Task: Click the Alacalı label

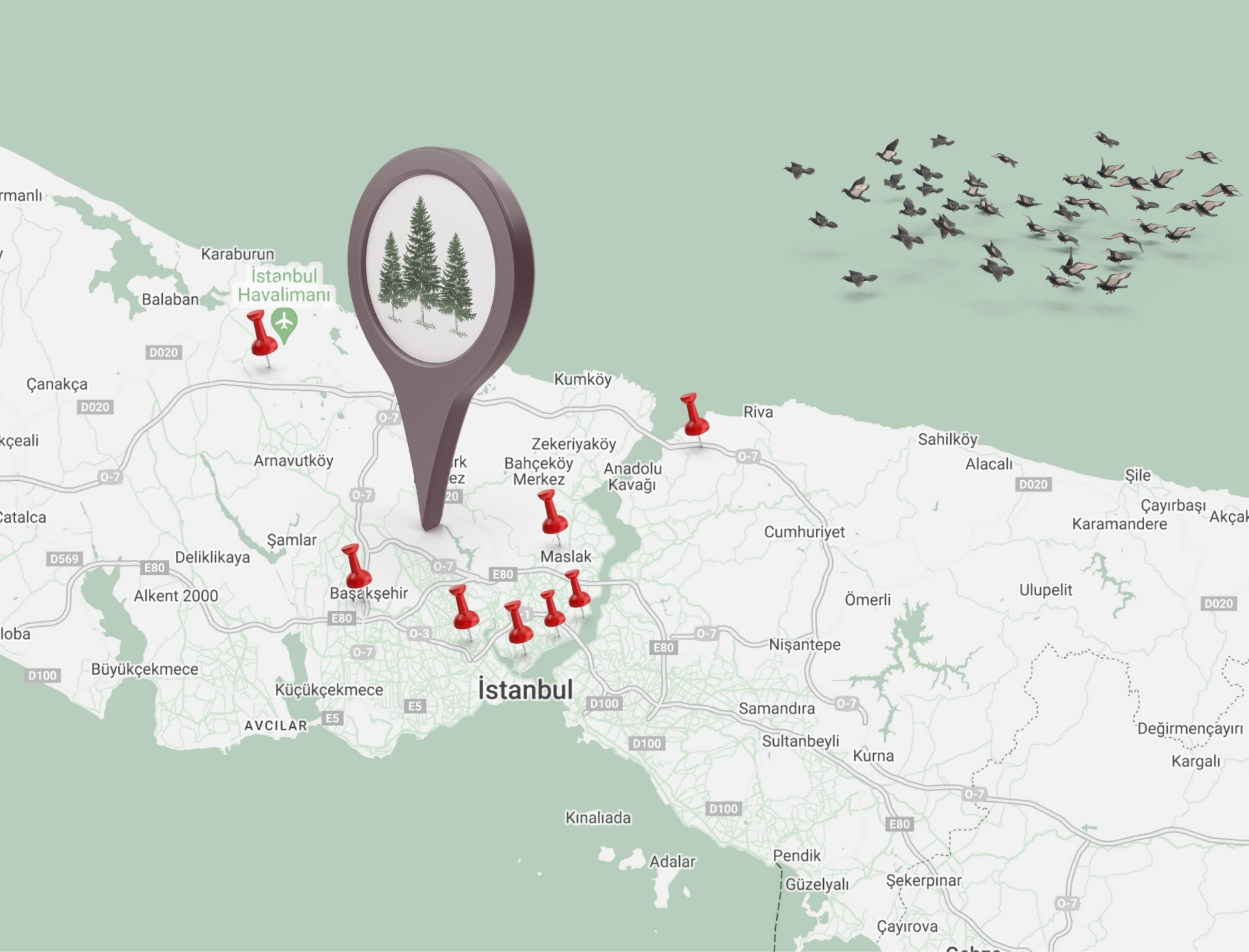Action: pyautogui.click(x=989, y=464)
